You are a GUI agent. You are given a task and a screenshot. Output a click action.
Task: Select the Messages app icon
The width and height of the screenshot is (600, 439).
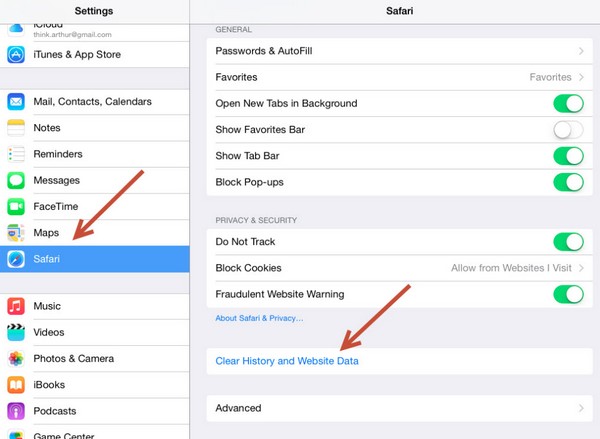click(16, 180)
